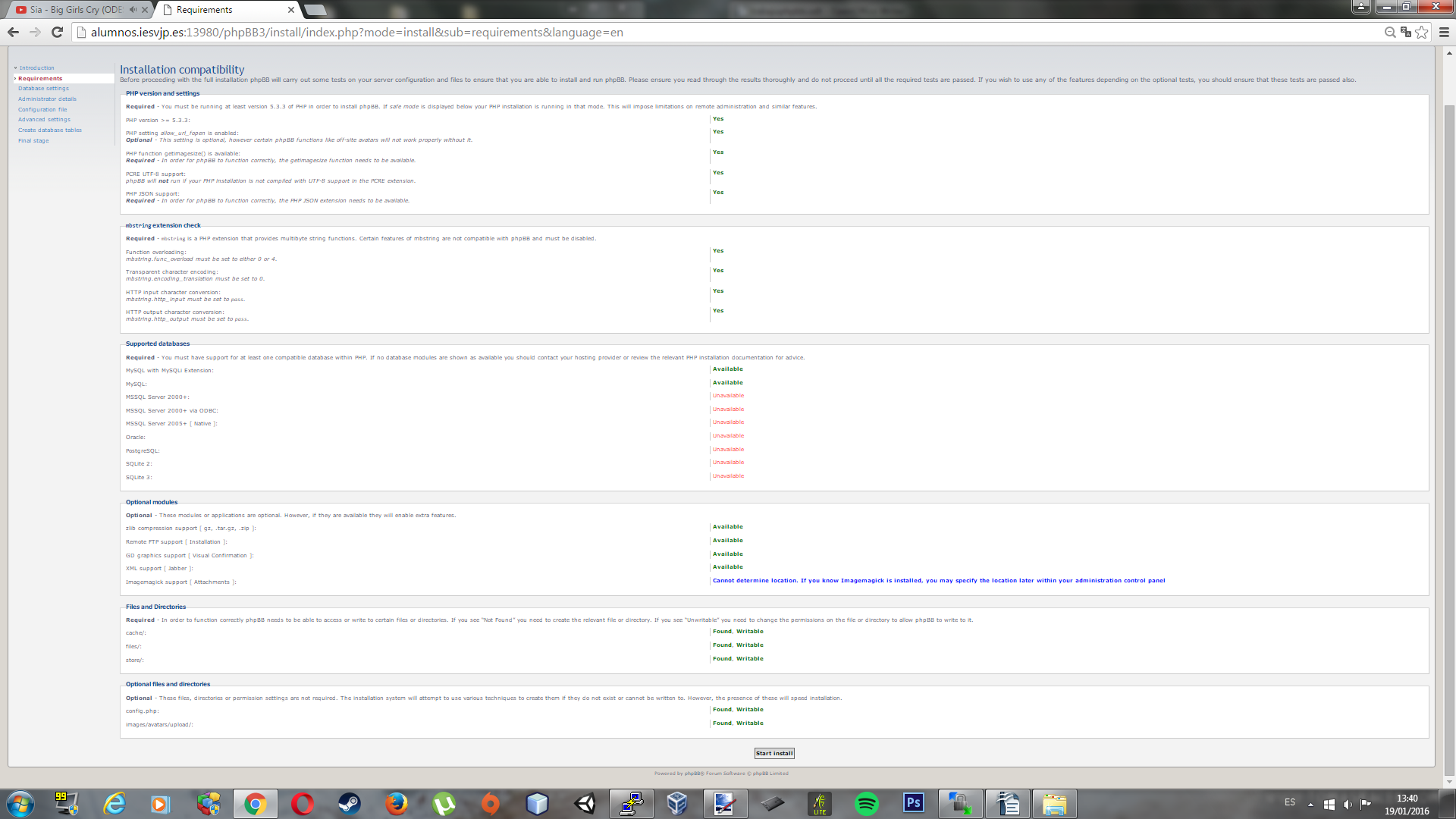Click the zoom magnifier icon in address bar
Screen dimensions: 1456x819
point(1389,32)
